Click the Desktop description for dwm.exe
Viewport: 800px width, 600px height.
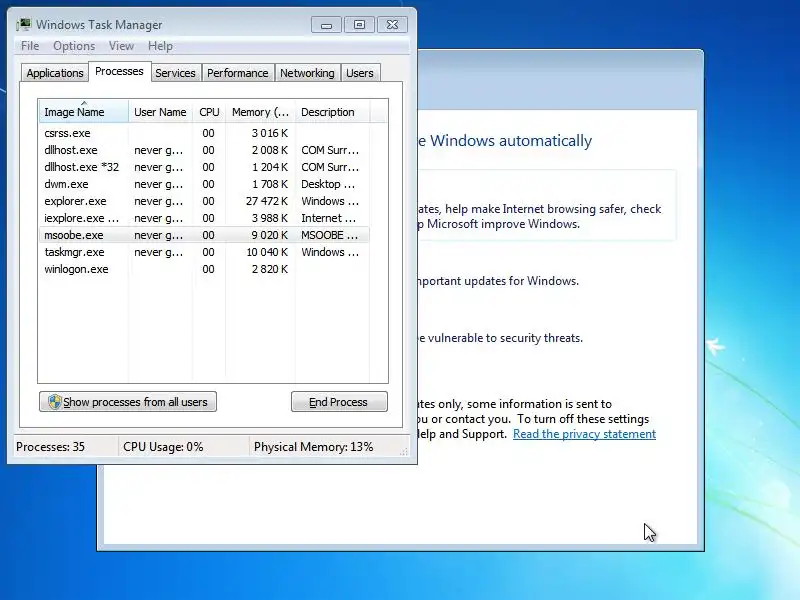[328, 184]
